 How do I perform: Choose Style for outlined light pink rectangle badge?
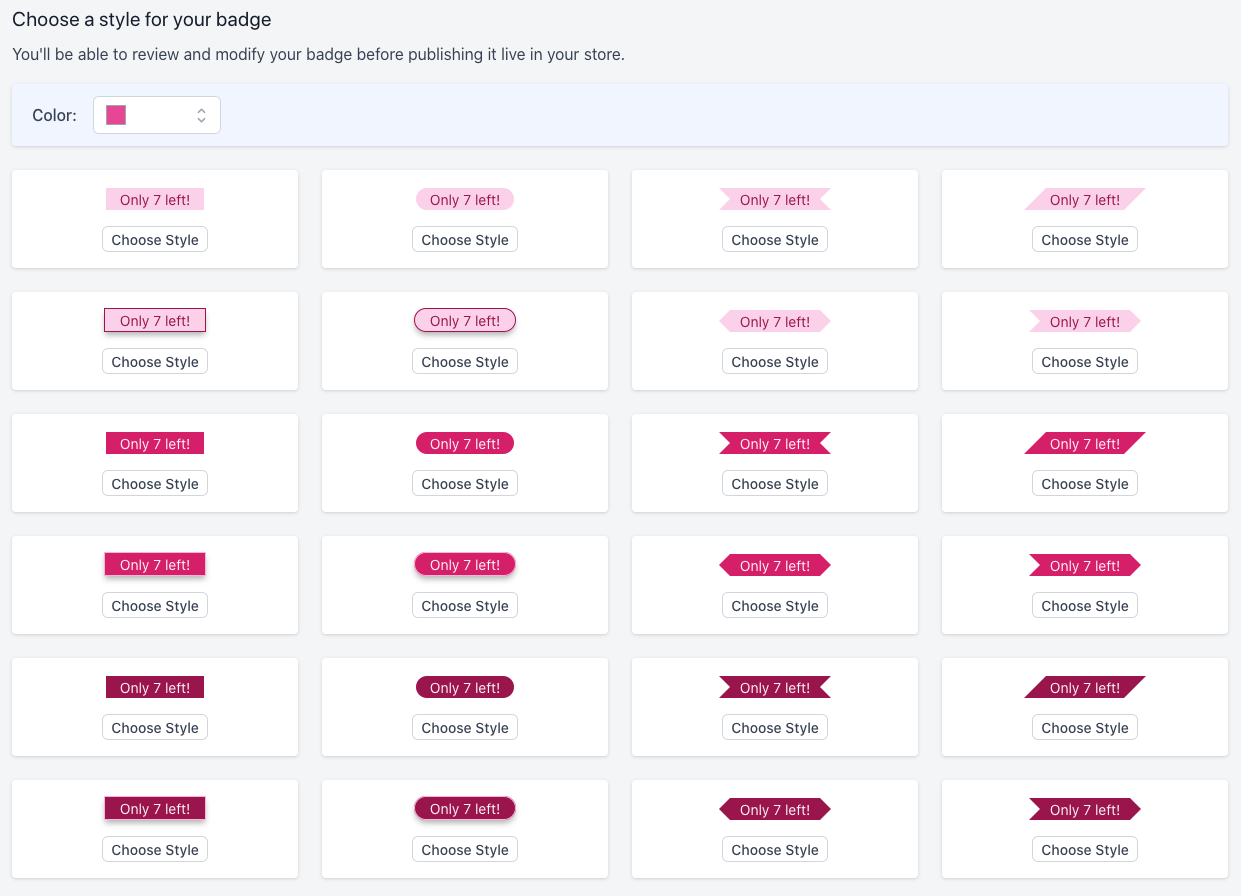[155, 362]
